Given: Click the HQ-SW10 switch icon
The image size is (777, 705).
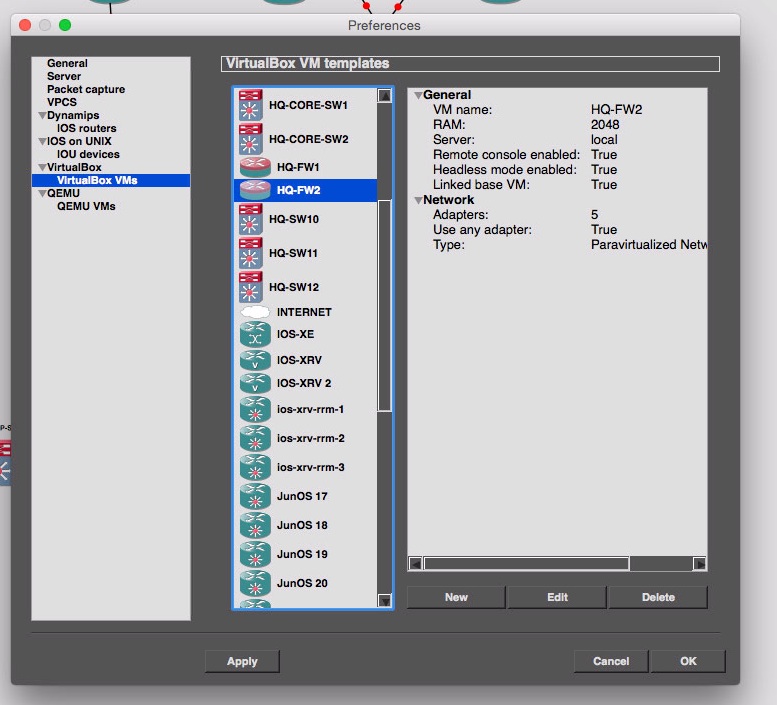Looking at the screenshot, I should (x=250, y=219).
